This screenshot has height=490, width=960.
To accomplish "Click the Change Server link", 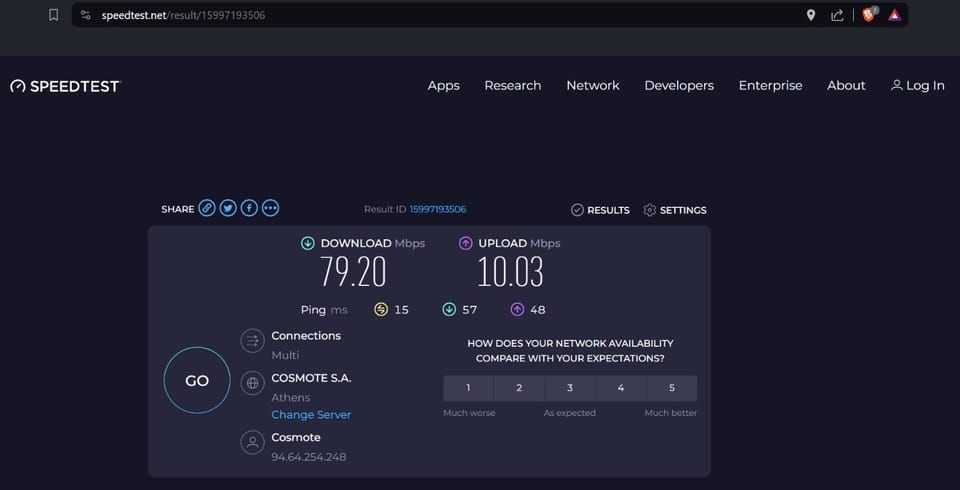I will 311,415.
